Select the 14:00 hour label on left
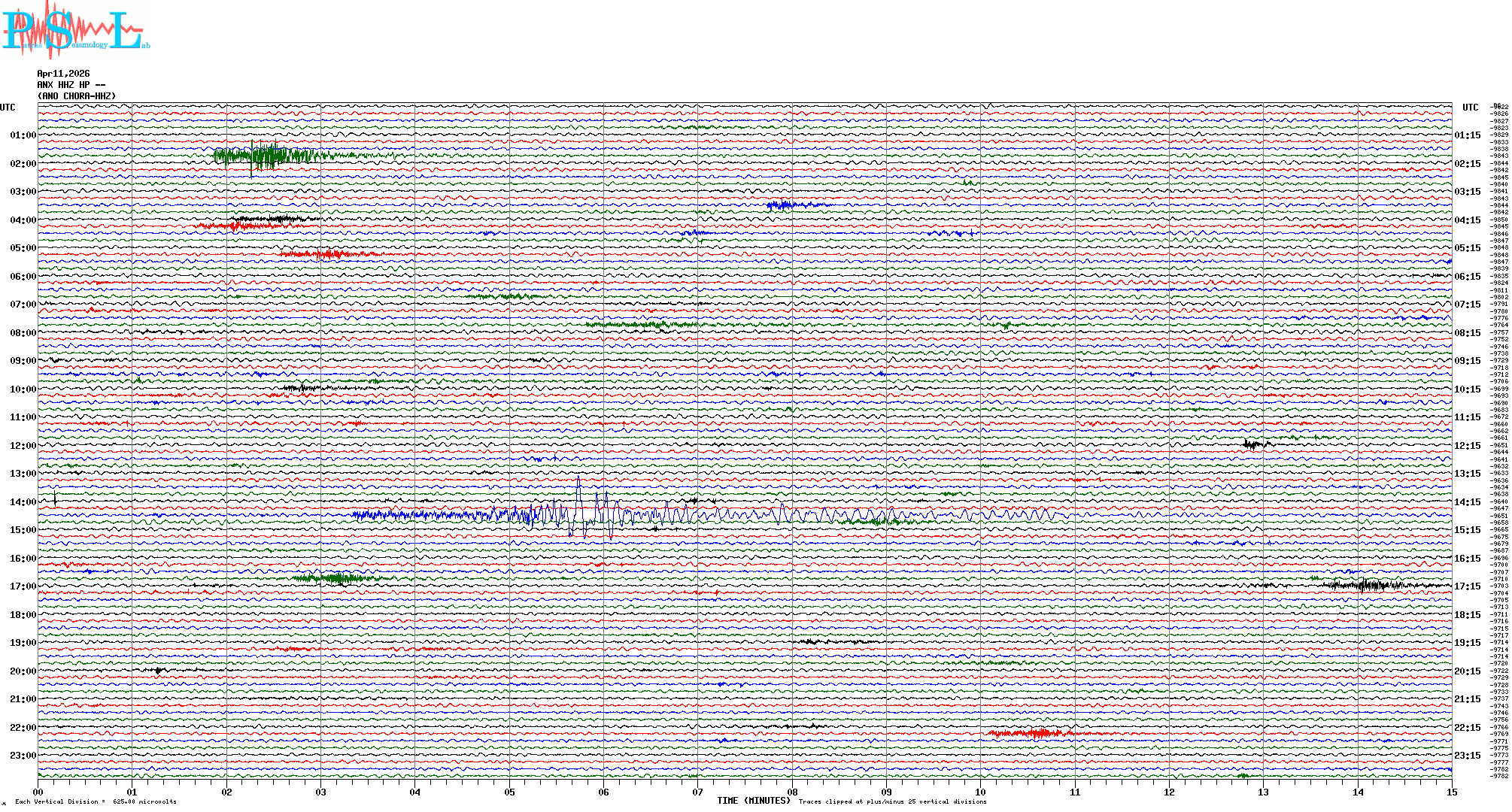This screenshot has width=1512, height=812. point(23,502)
